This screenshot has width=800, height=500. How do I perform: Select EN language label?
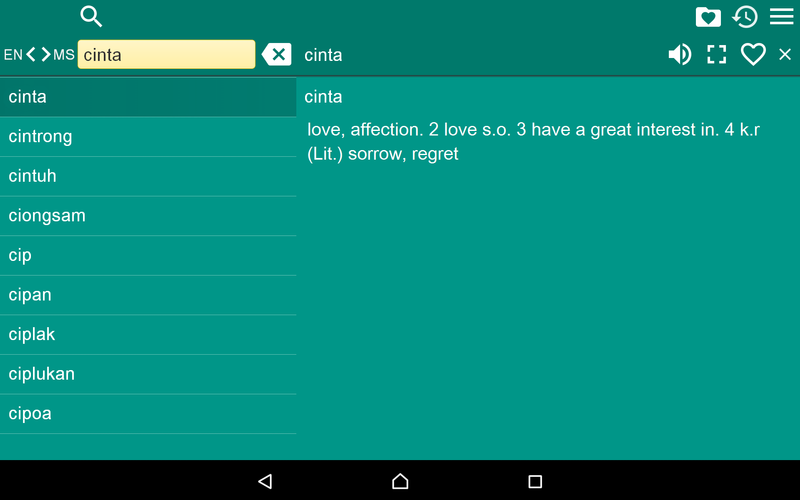coord(13,55)
